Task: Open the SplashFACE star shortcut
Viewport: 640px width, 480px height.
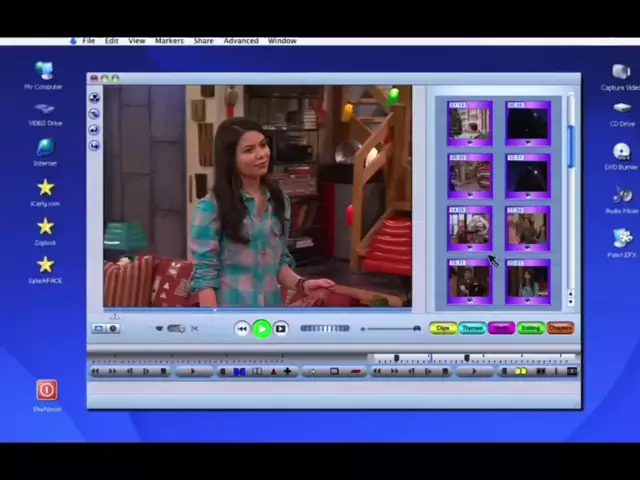Action: point(46,265)
